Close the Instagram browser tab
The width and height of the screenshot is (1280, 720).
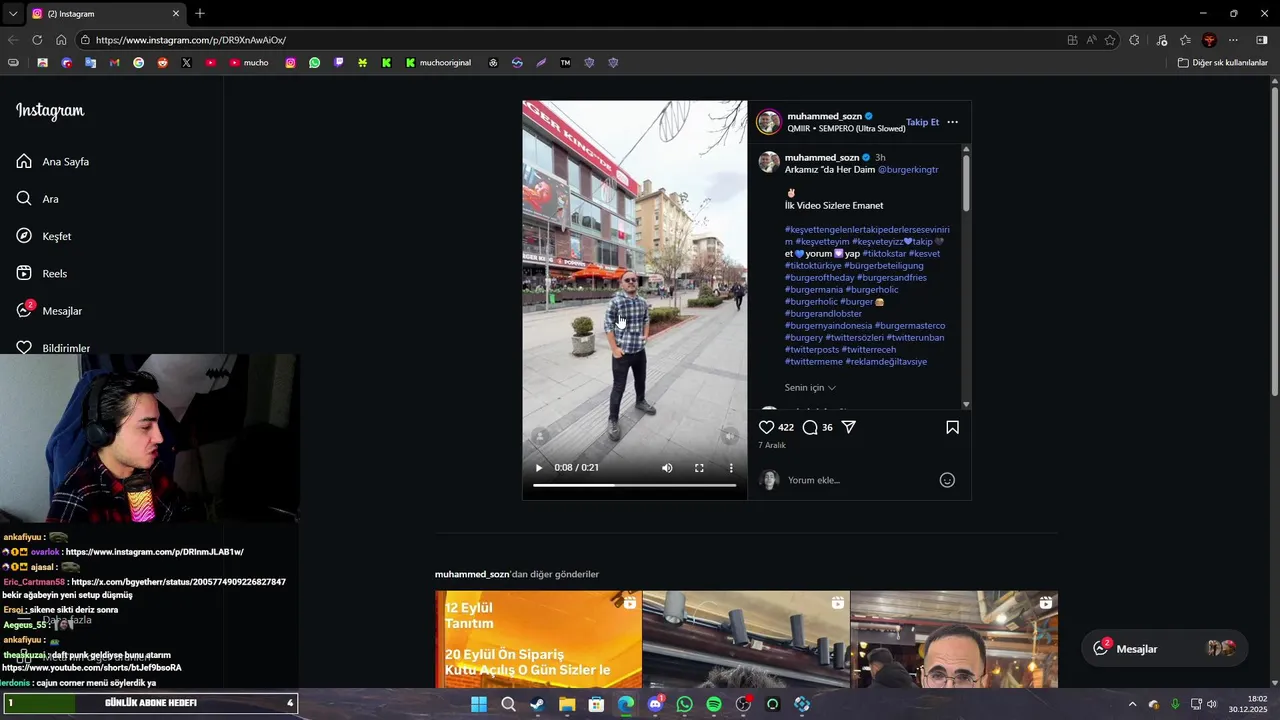176,14
